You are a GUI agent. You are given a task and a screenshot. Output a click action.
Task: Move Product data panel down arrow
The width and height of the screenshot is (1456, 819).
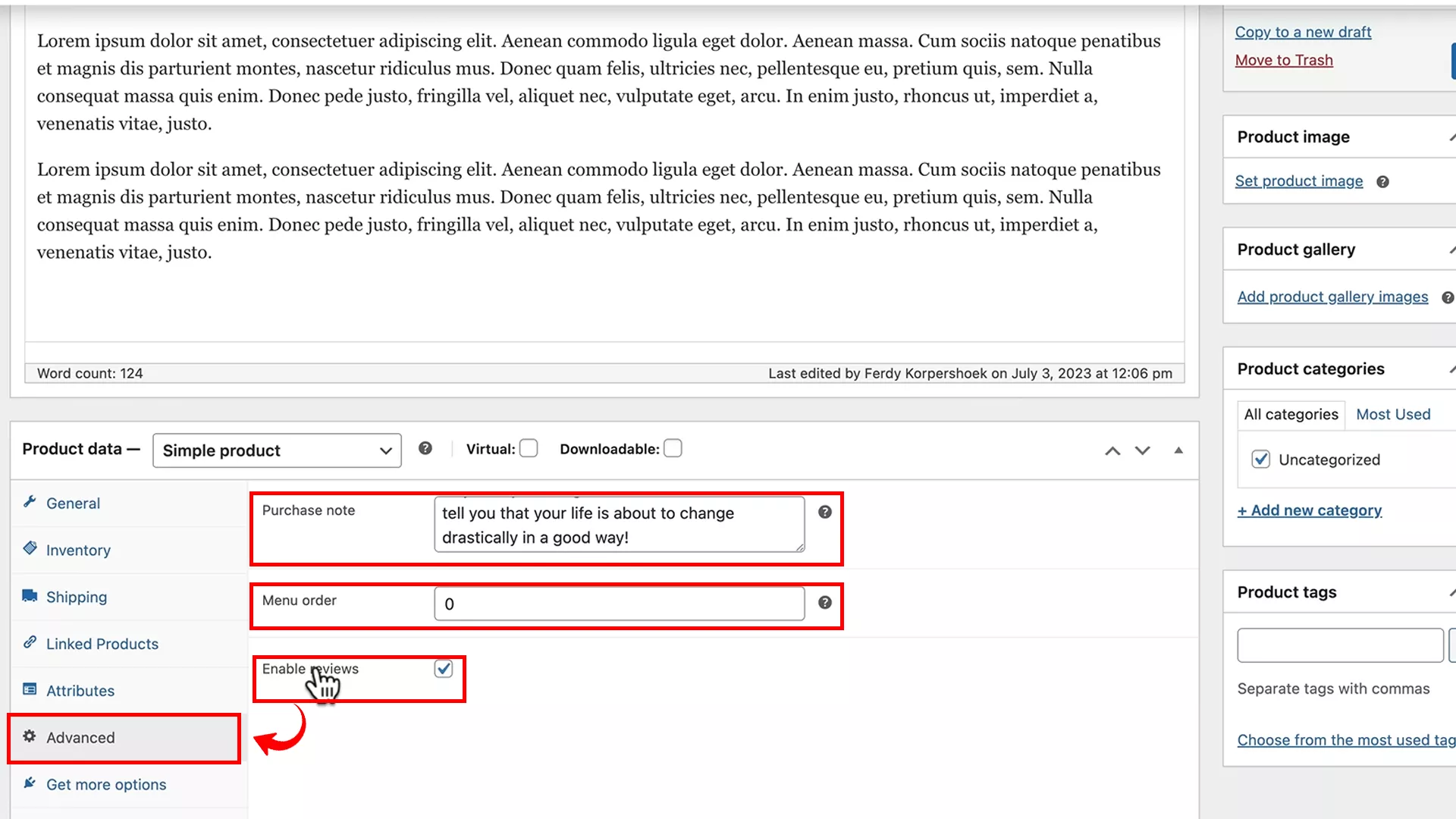click(x=1143, y=451)
